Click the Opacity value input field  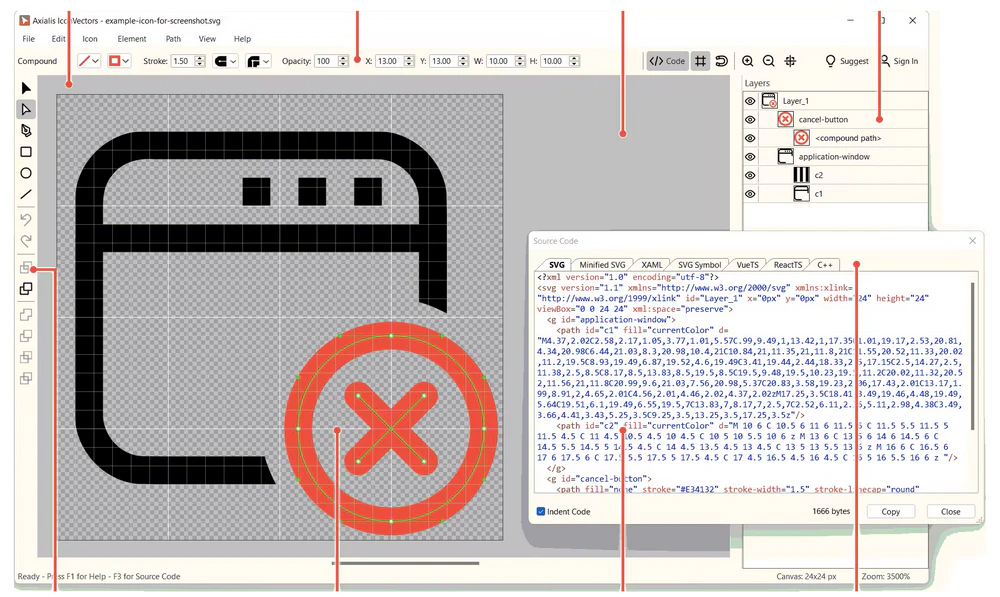tap(324, 61)
